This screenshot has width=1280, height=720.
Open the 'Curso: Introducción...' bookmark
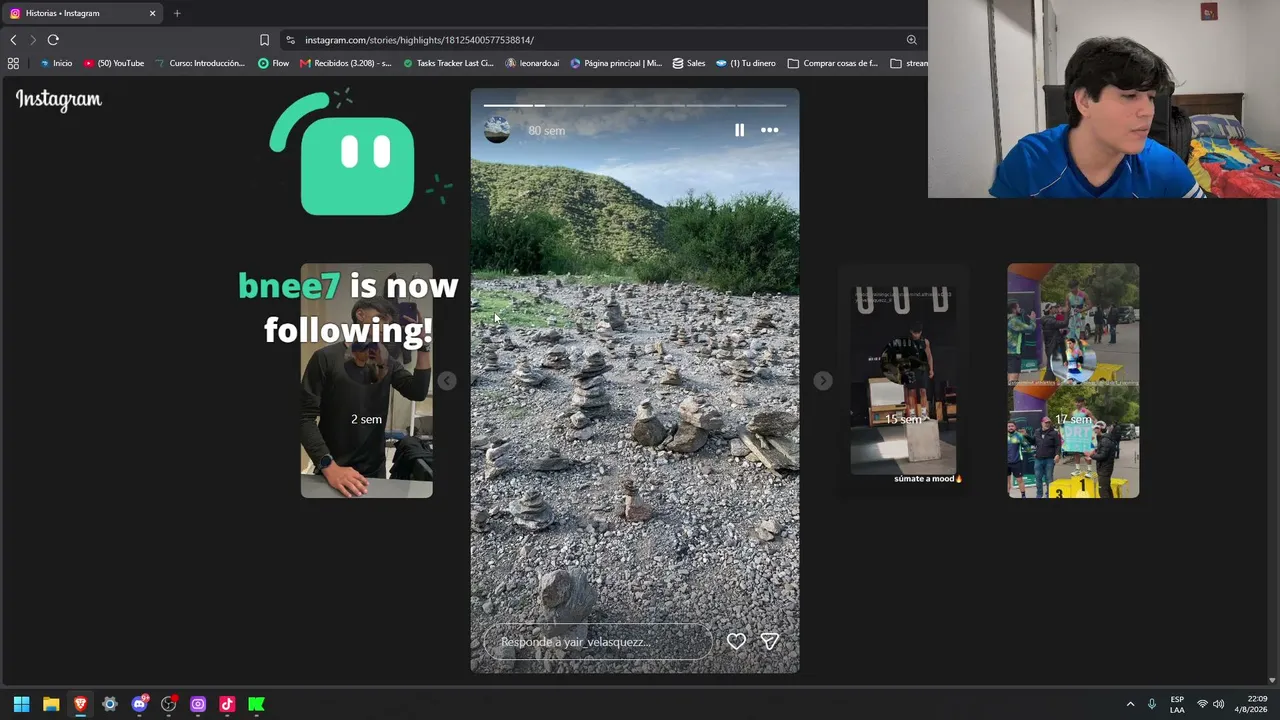(200, 63)
